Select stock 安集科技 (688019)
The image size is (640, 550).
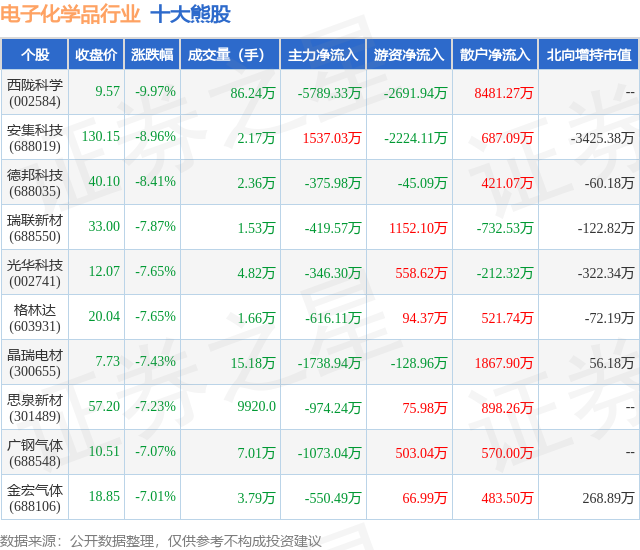click(35, 138)
